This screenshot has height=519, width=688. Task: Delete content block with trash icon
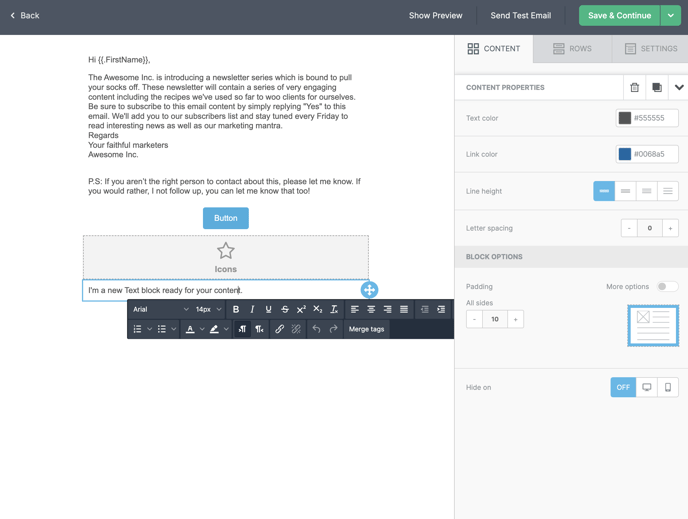[x=634, y=87]
